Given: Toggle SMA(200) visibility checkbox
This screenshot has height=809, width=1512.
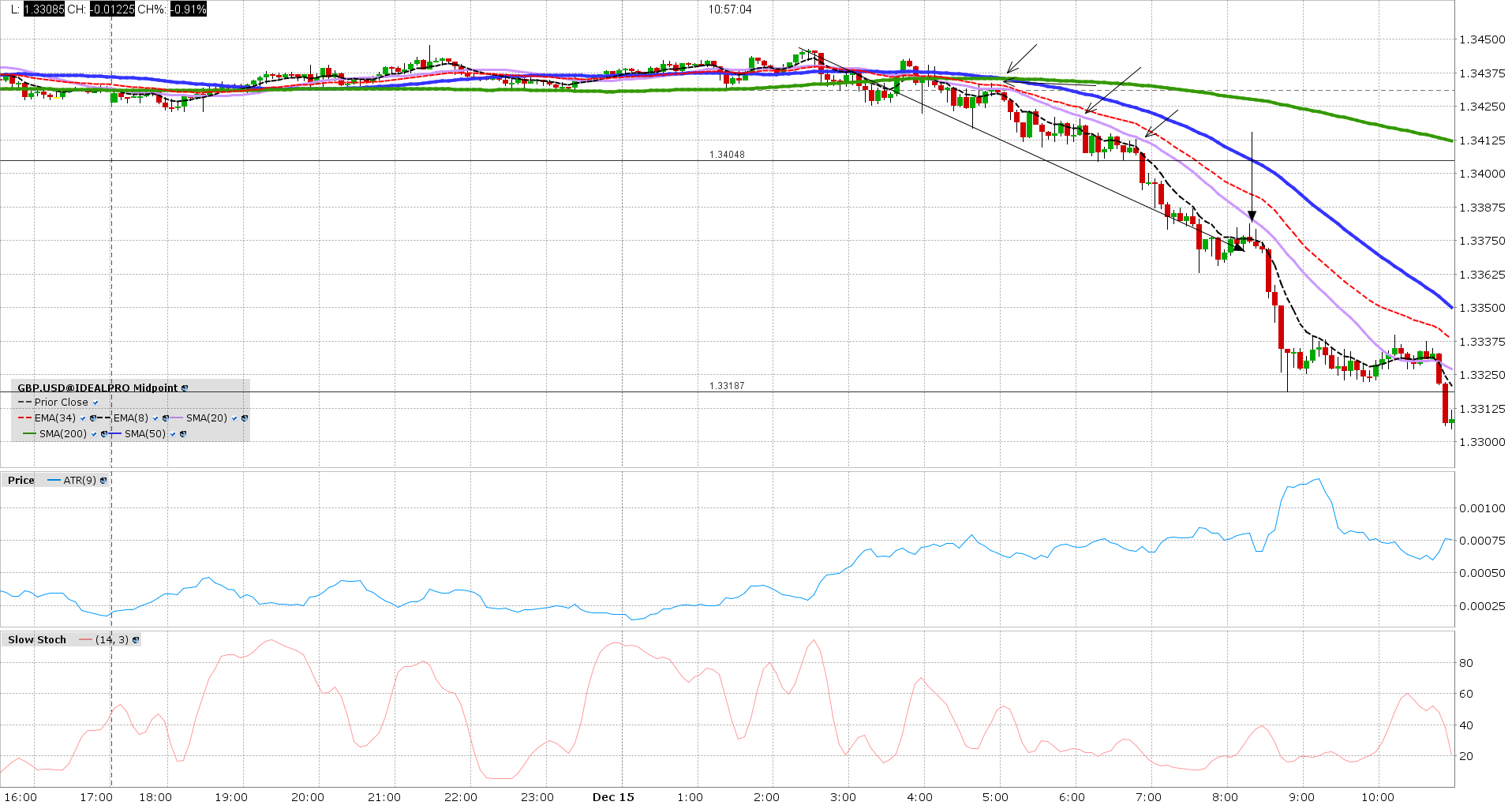Looking at the screenshot, I should coord(94,434).
